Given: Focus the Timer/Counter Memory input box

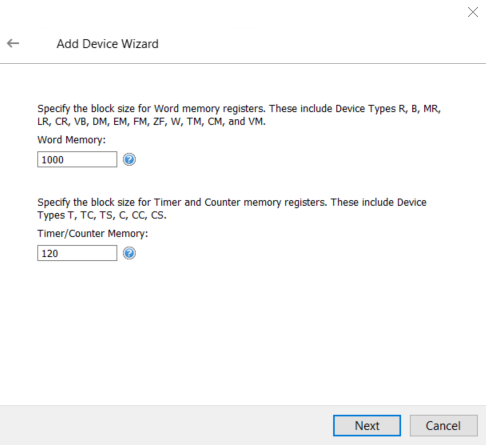Looking at the screenshot, I should pos(77,253).
